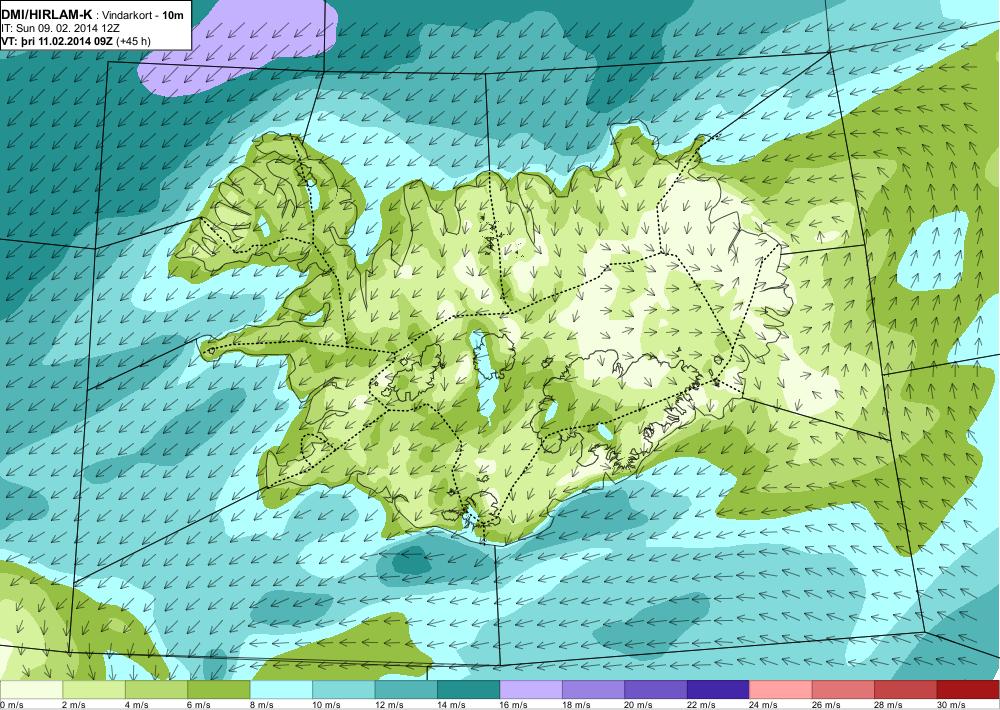The image size is (1000, 710).
Task: Click the '24 m/s' legend label
Action: pos(764,705)
